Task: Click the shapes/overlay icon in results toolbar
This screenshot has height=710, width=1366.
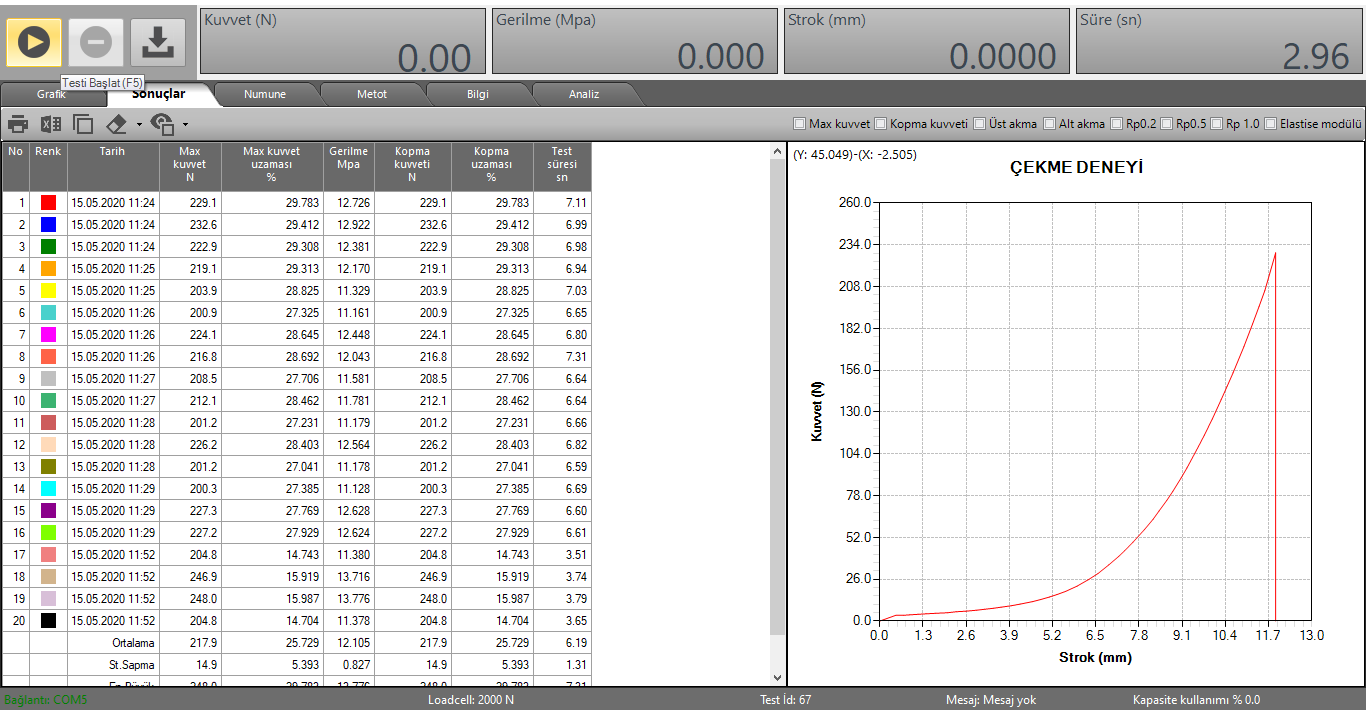Action: (162, 124)
